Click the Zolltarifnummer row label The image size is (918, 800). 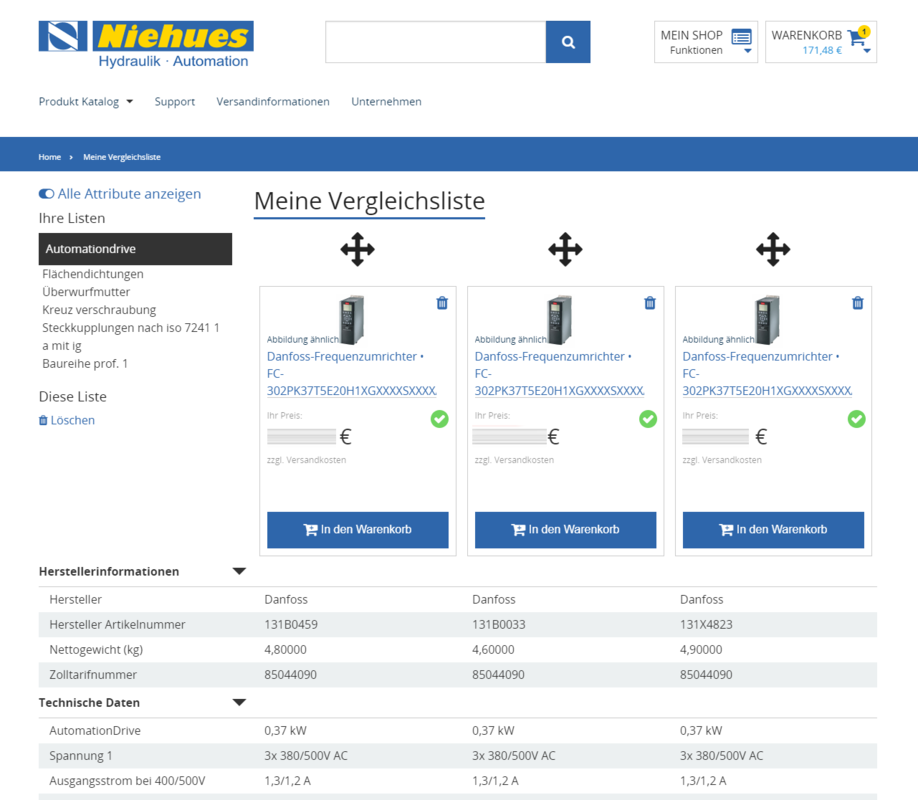[x=93, y=675]
